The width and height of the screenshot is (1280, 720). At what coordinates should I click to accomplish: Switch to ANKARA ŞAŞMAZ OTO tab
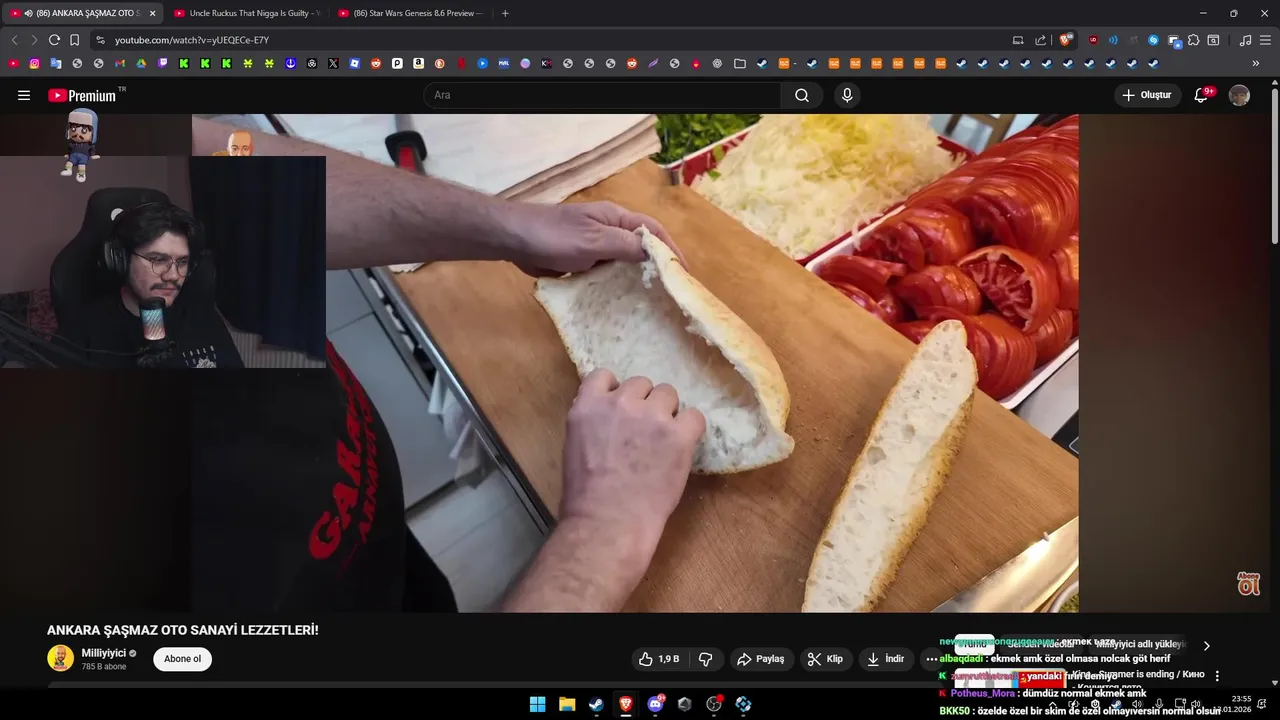tap(81, 13)
